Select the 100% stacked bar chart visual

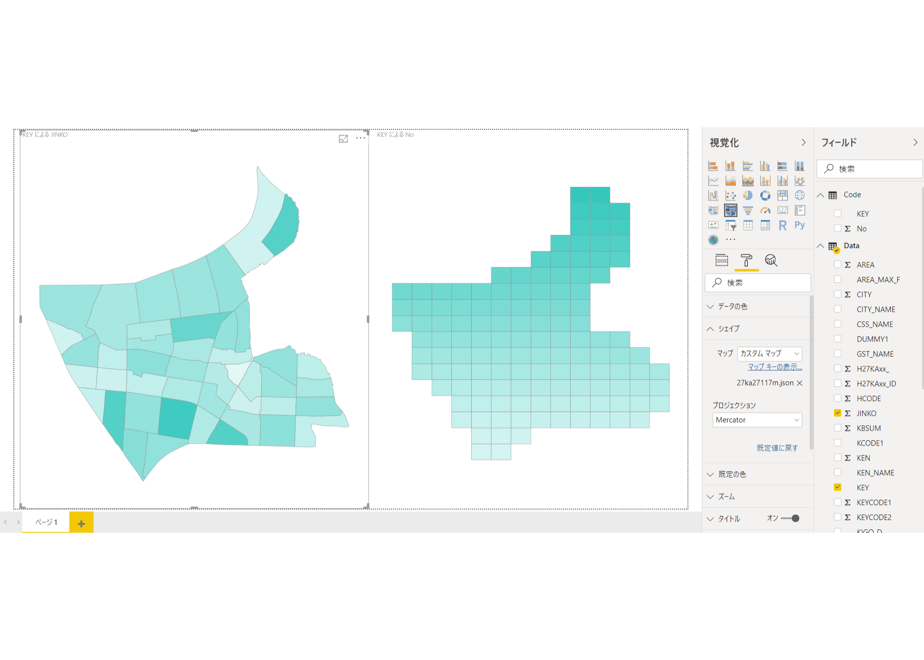[x=783, y=166]
